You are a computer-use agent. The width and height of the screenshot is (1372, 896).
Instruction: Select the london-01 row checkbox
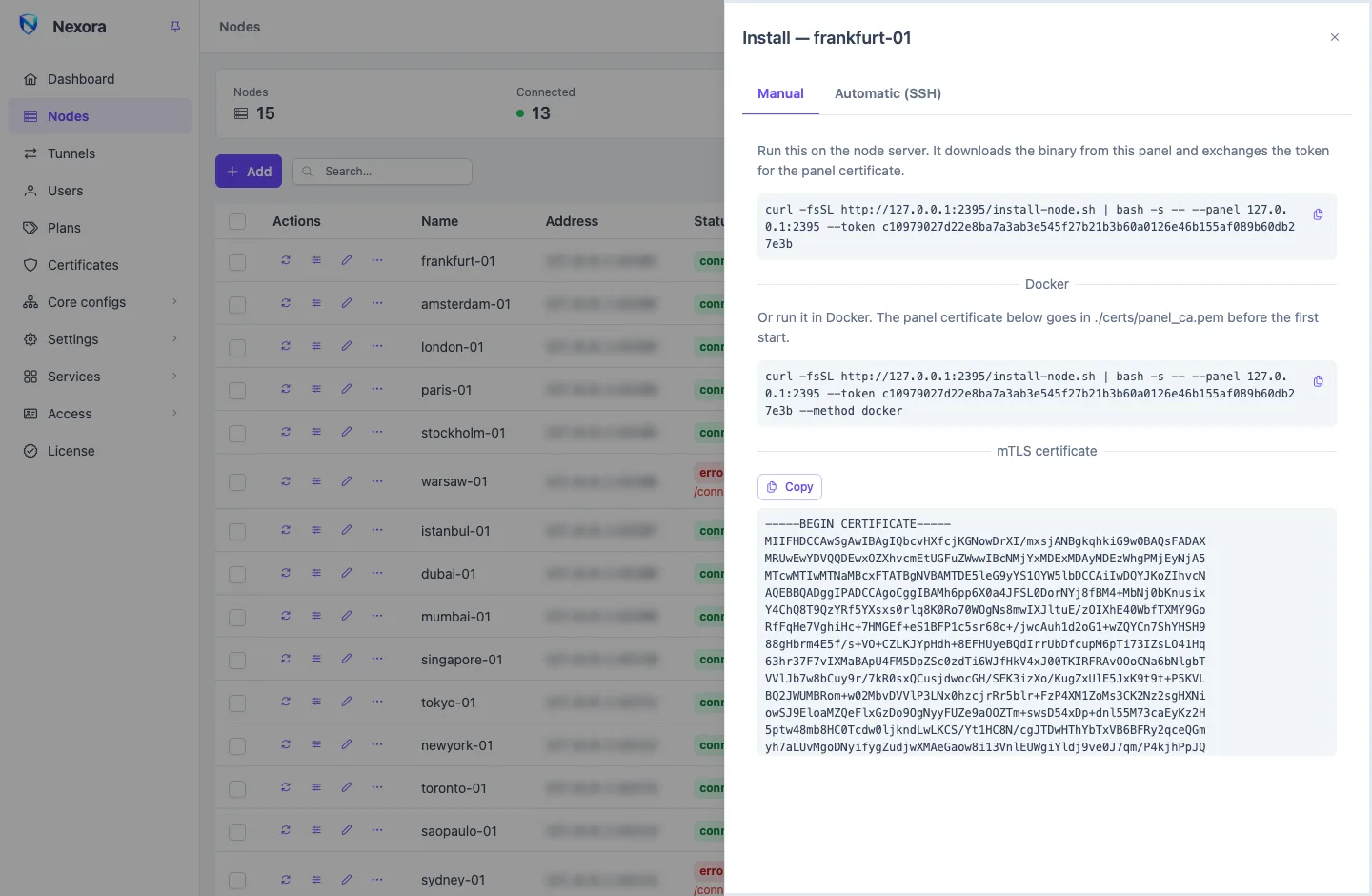(x=237, y=348)
